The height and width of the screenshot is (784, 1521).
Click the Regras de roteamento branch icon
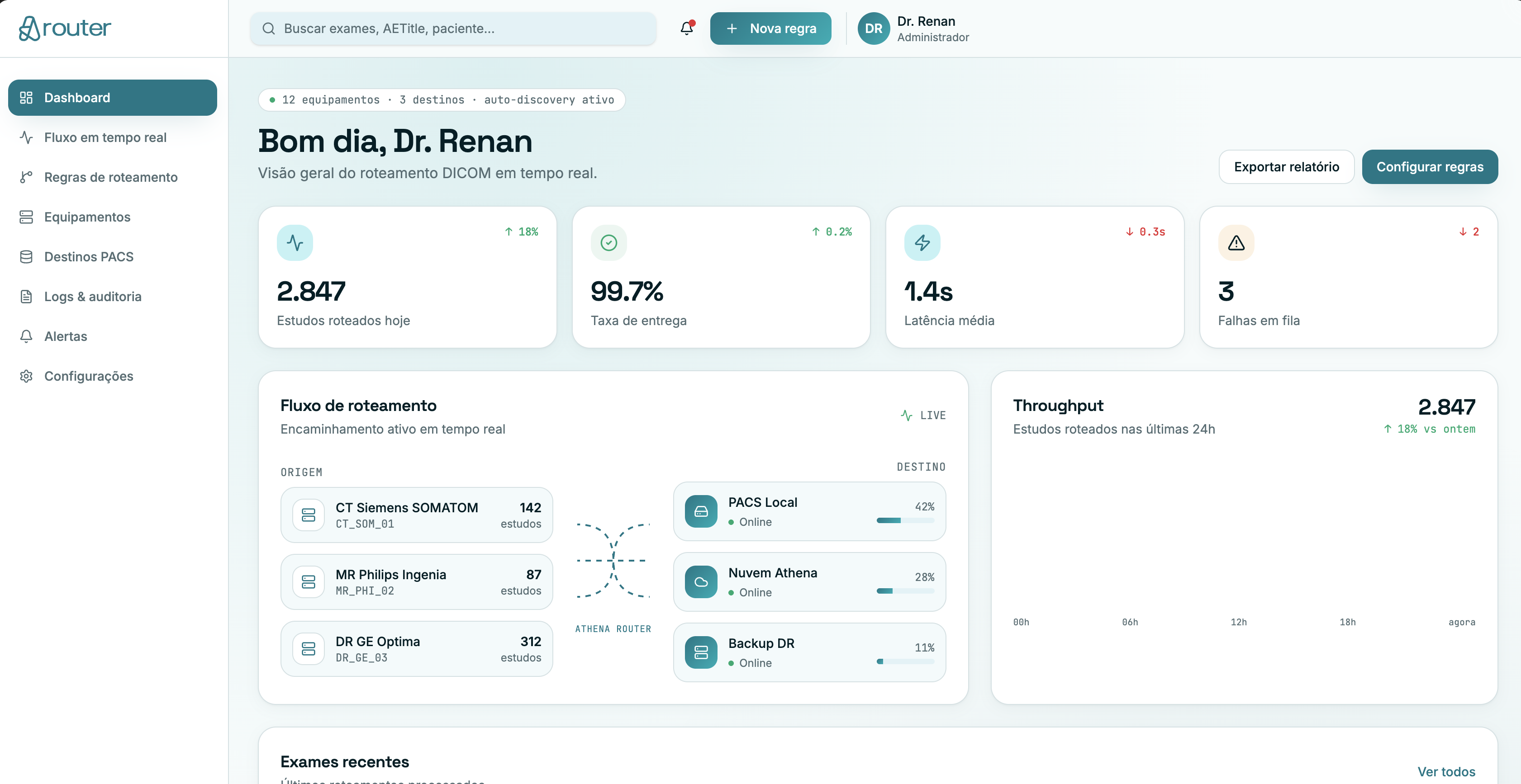pyautogui.click(x=27, y=177)
